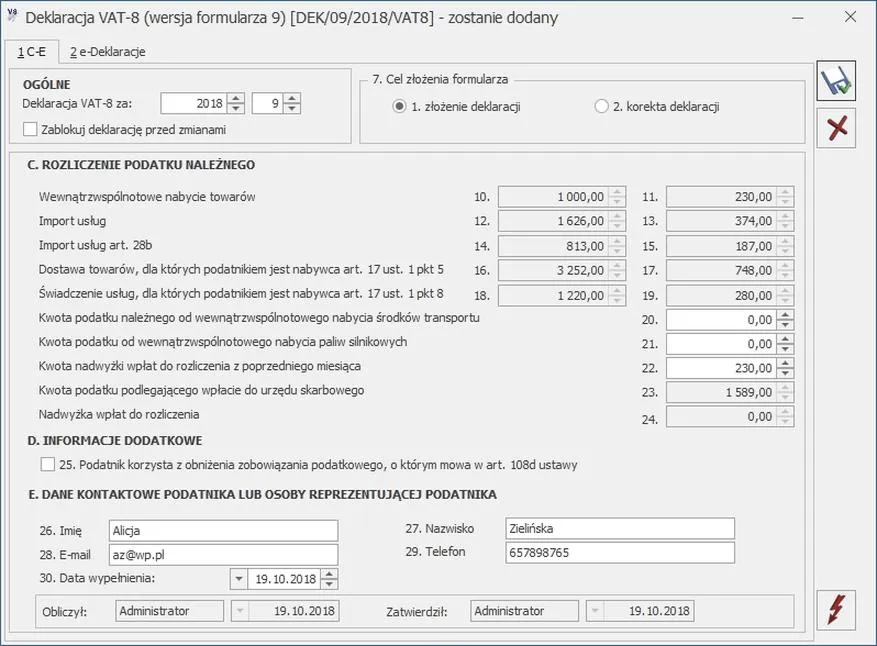This screenshot has width=877, height=646.
Task: Click the Imię field containing Alicja
Action: (x=223, y=530)
